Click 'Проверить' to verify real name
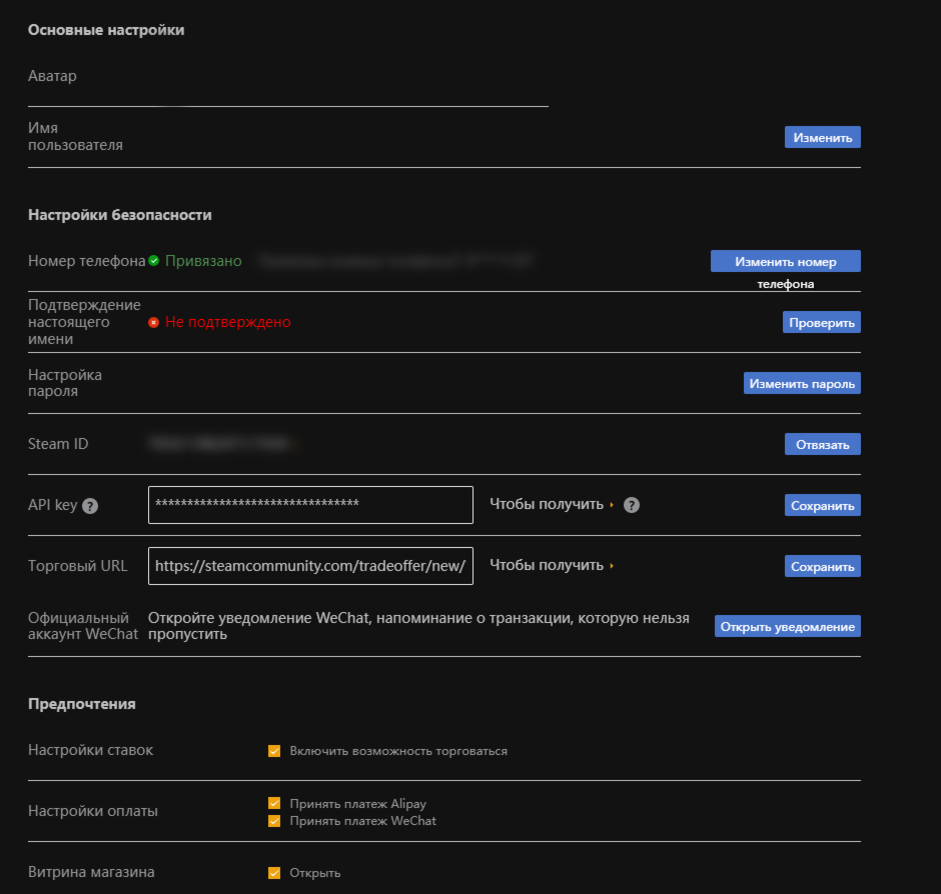The width and height of the screenshot is (941, 894). tap(822, 323)
